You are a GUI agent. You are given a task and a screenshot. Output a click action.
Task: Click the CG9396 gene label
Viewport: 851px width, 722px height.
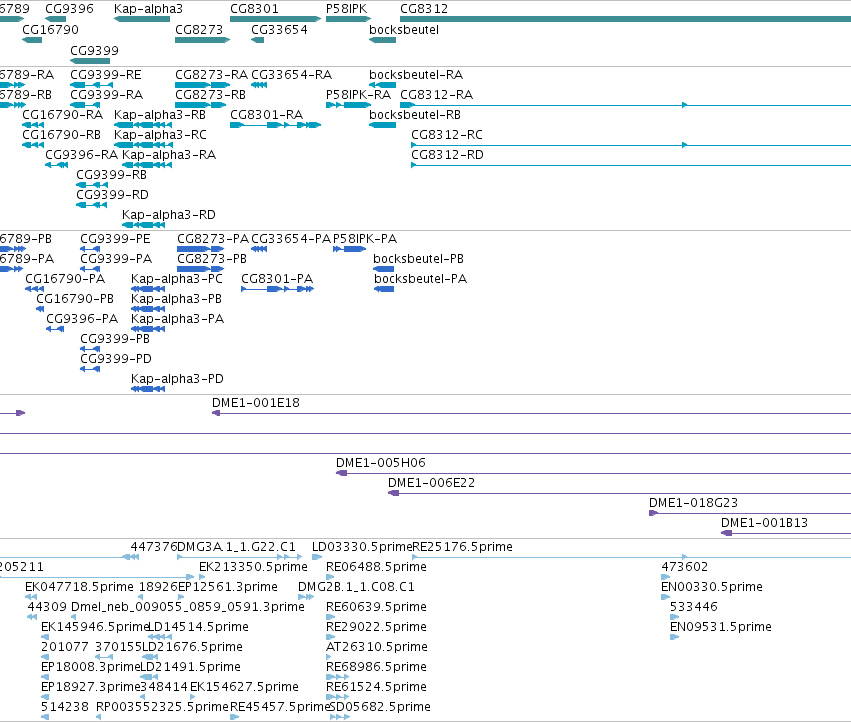(x=69, y=9)
